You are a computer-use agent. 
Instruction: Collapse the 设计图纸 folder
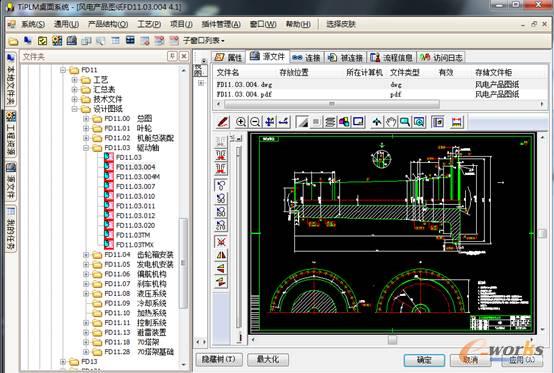[x=74, y=109]
